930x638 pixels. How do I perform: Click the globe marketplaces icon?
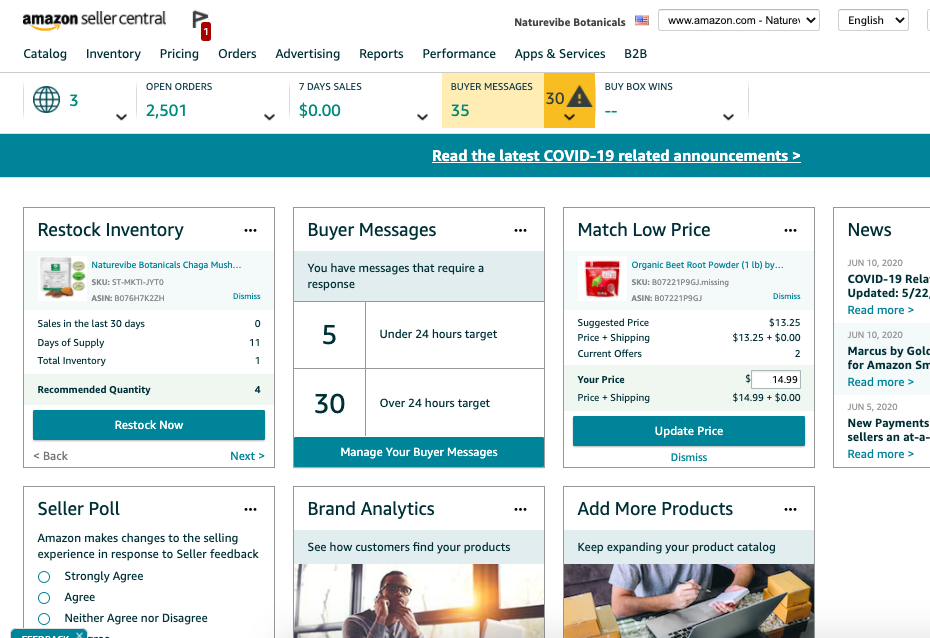coord(46,100)
